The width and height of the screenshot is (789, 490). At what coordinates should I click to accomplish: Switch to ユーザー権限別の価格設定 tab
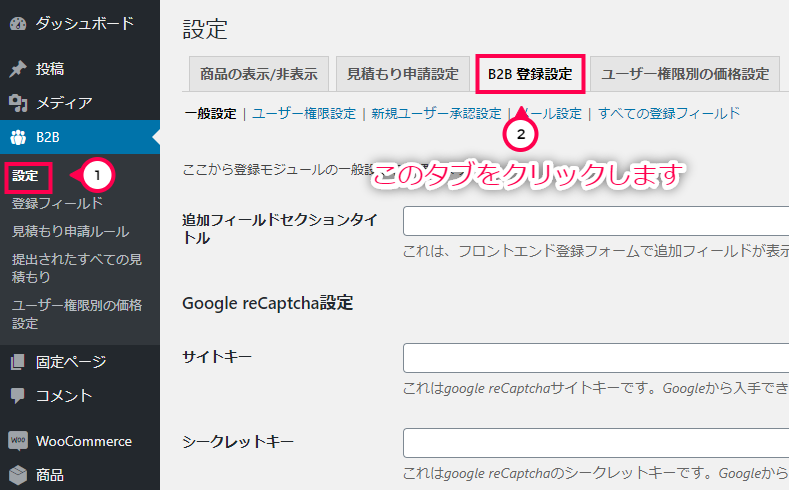tap(685, 74)
